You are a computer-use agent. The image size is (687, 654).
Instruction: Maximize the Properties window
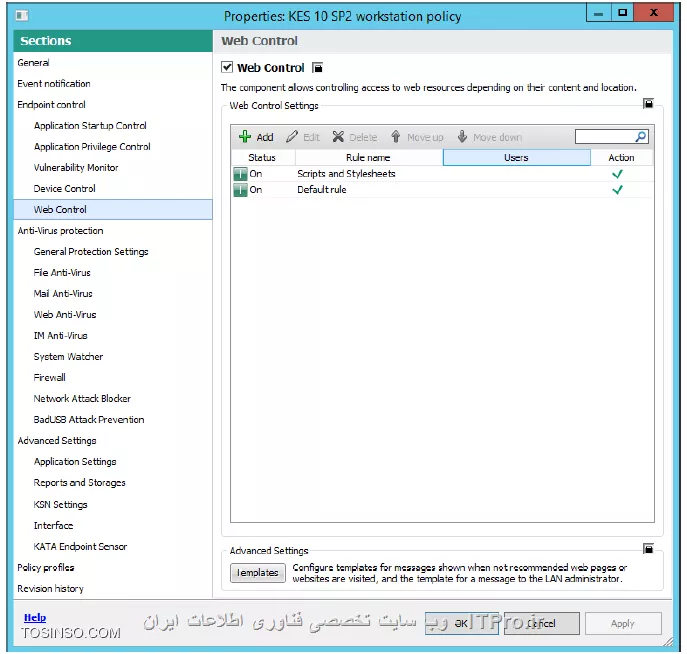coord(622,13)
